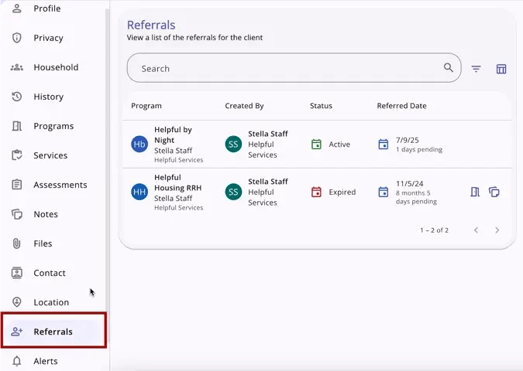Open the Helpful by Night referral row
The width and height of the screenshot is (523, 371).
(317, 144)
